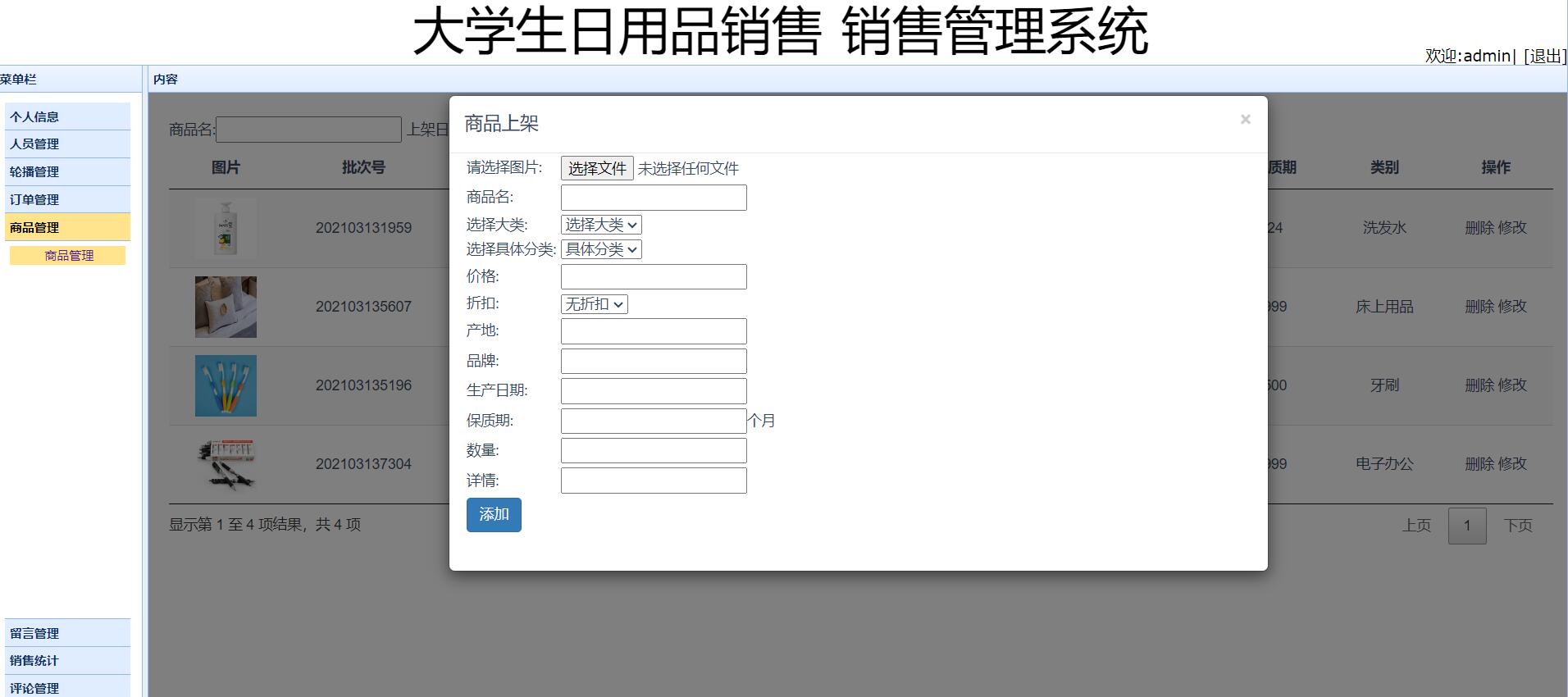Open 个人信息 in the sidebar menu

[x=67, y=116]
